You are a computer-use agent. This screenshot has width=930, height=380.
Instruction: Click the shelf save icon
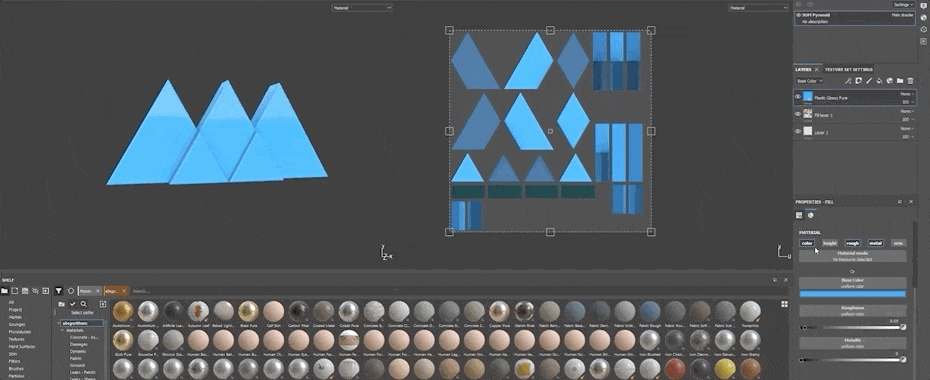tap(25, 290)
